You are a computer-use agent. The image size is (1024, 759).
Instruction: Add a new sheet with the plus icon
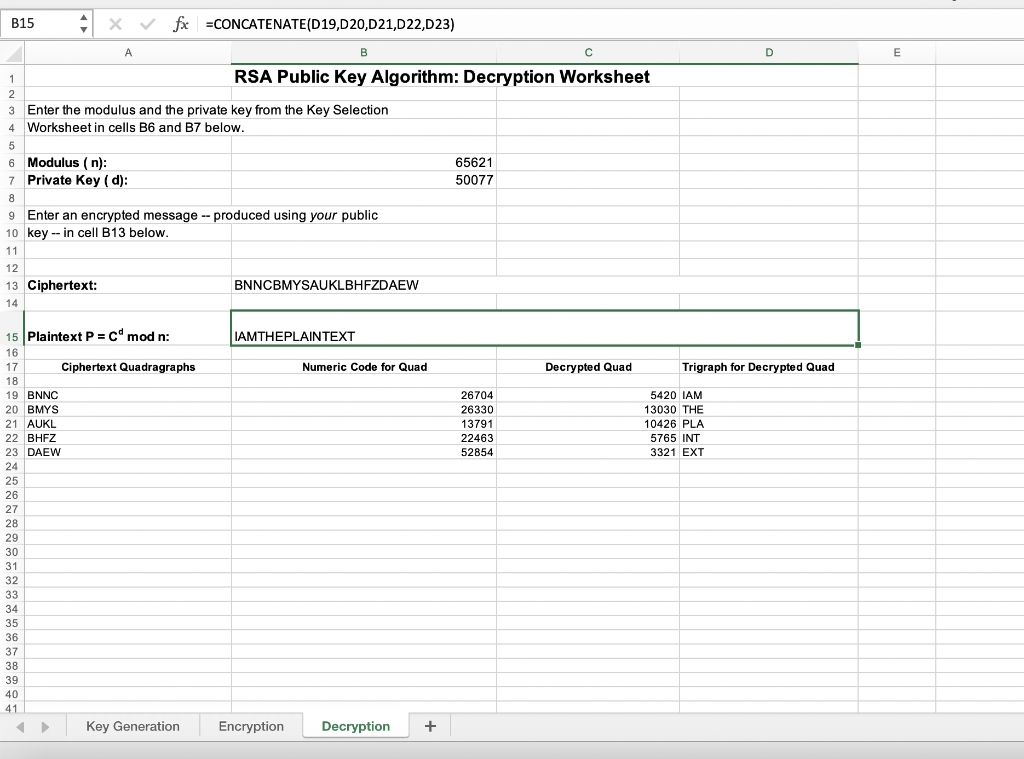[430, 726]
